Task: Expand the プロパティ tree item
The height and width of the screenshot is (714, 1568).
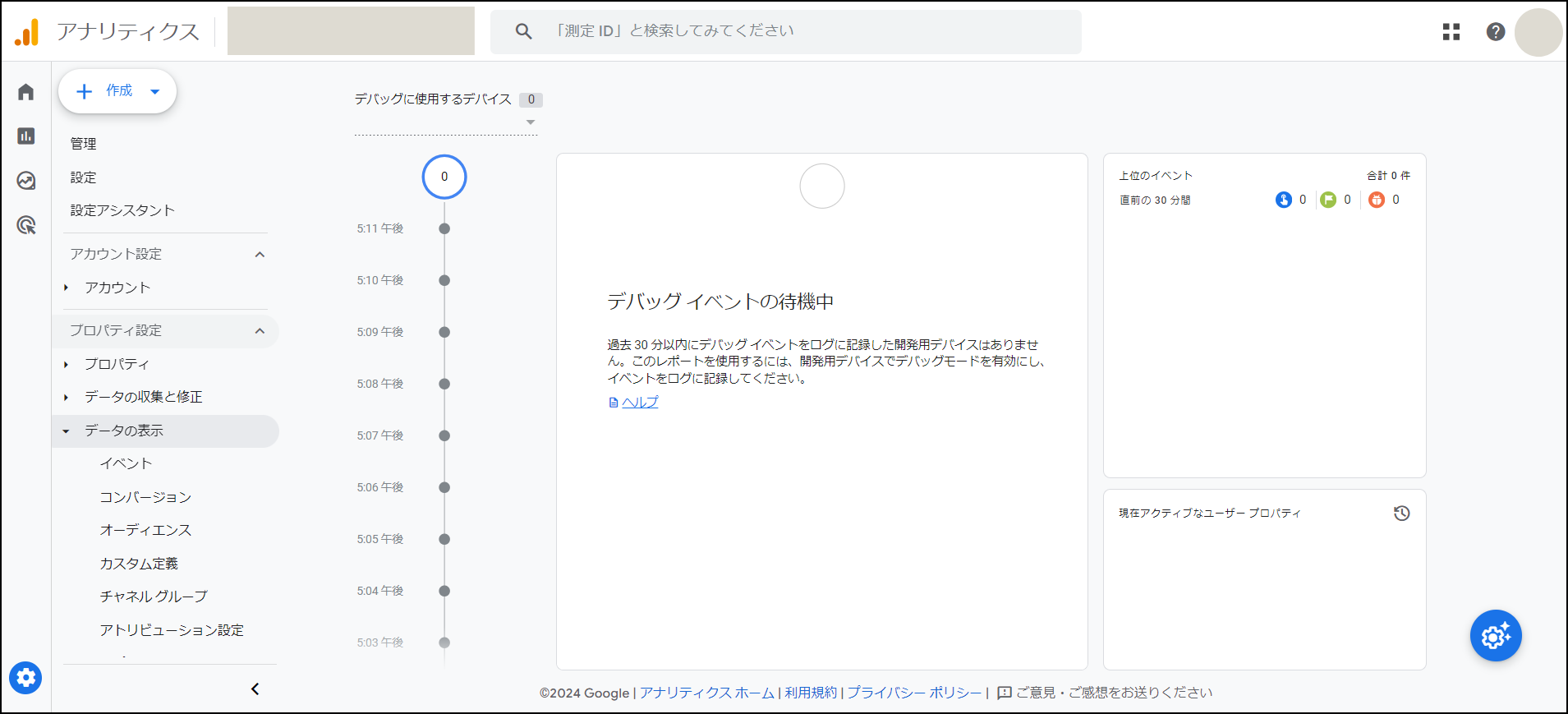Action: 67,364
